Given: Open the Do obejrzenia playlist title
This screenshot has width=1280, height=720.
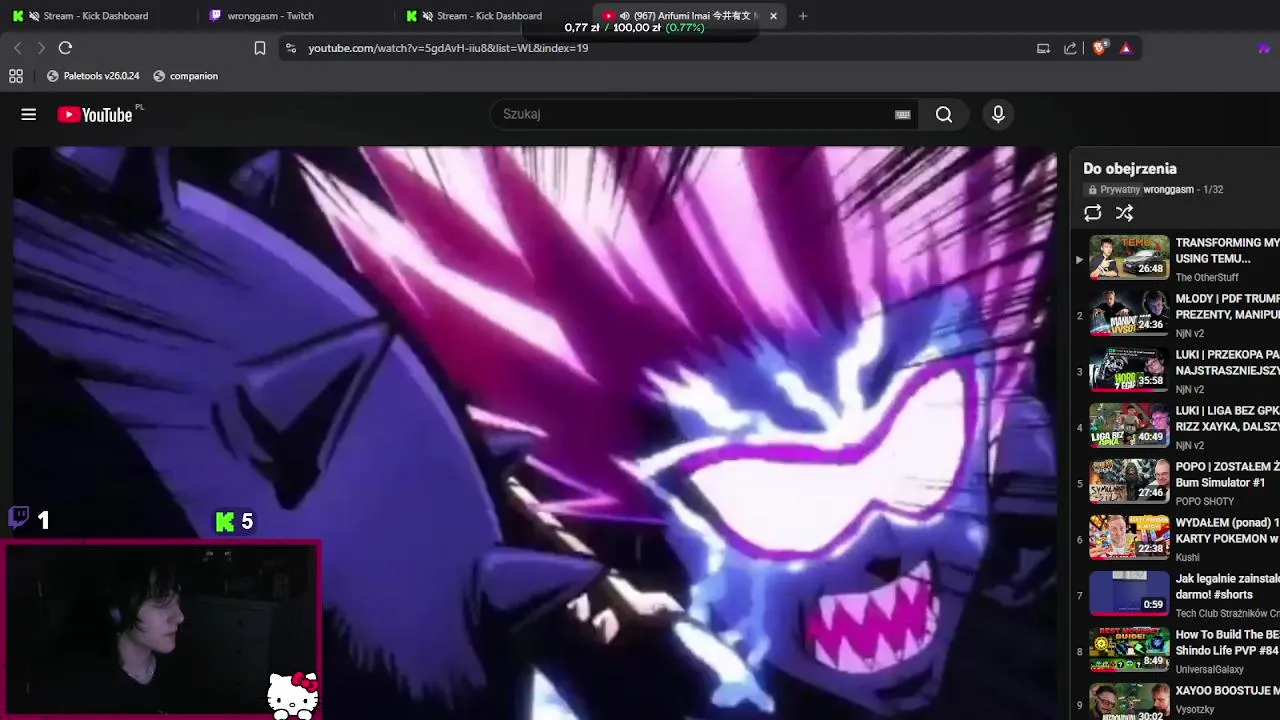Looking at the screenshot, I should click(x=1130, y=169).
